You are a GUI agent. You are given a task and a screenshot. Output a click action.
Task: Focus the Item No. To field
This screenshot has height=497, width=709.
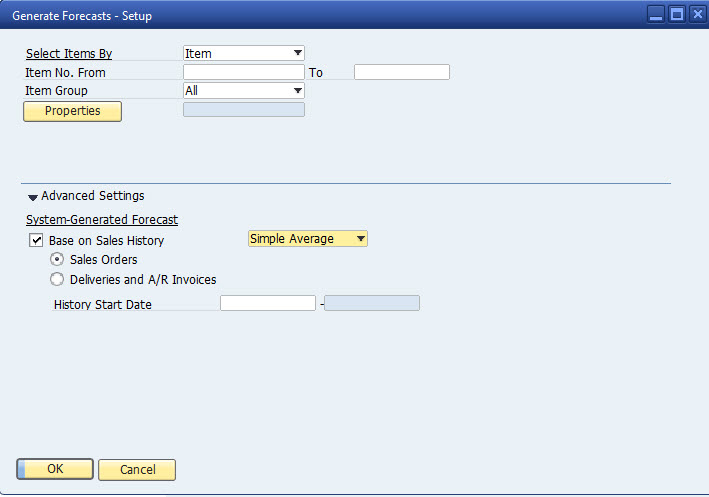click(401, 72)
